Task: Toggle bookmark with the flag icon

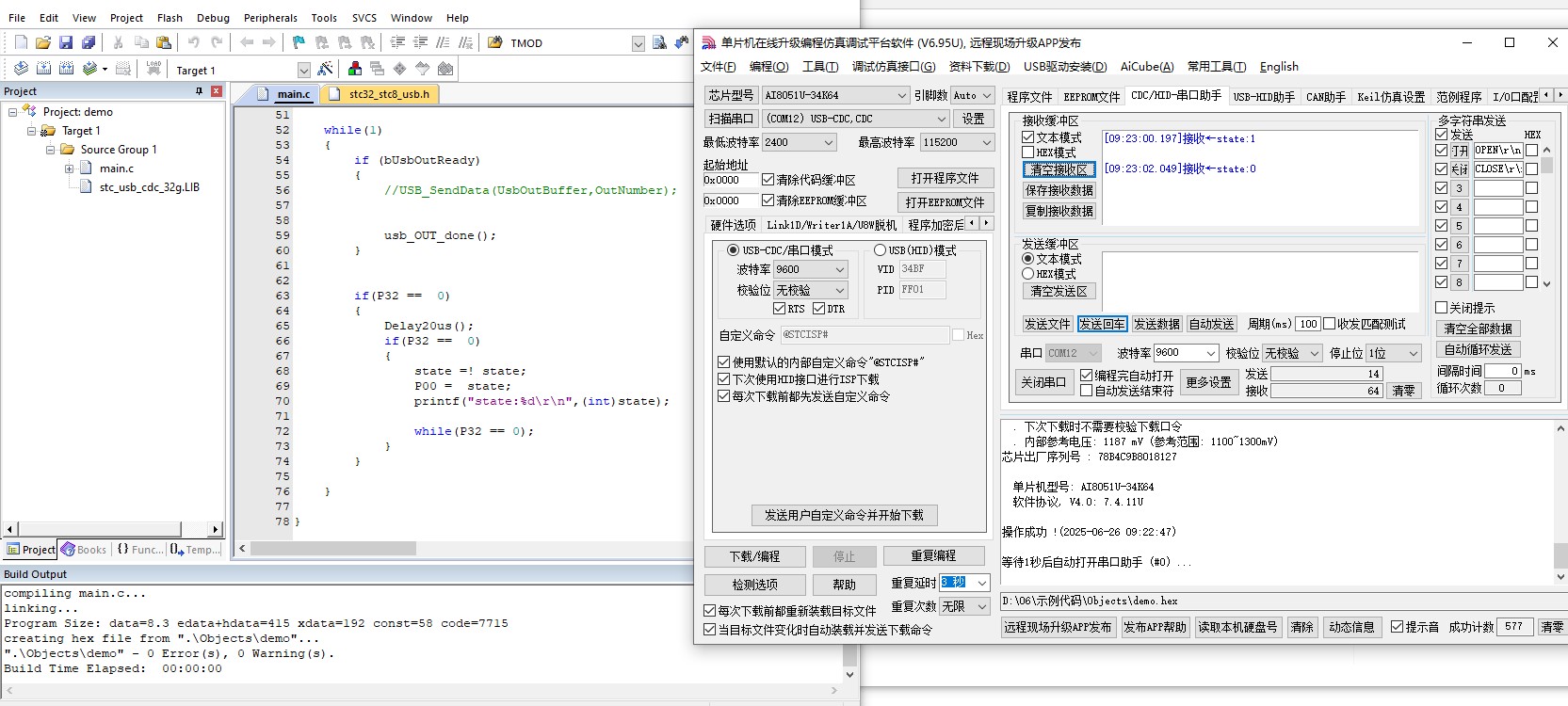Action: (x=299, y=42)
